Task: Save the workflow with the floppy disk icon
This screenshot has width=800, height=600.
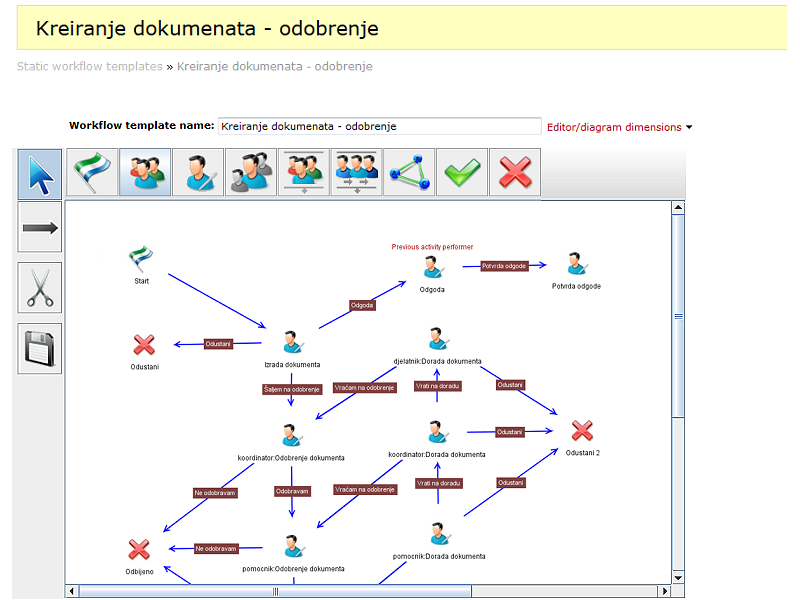Action: pos(40,348)
